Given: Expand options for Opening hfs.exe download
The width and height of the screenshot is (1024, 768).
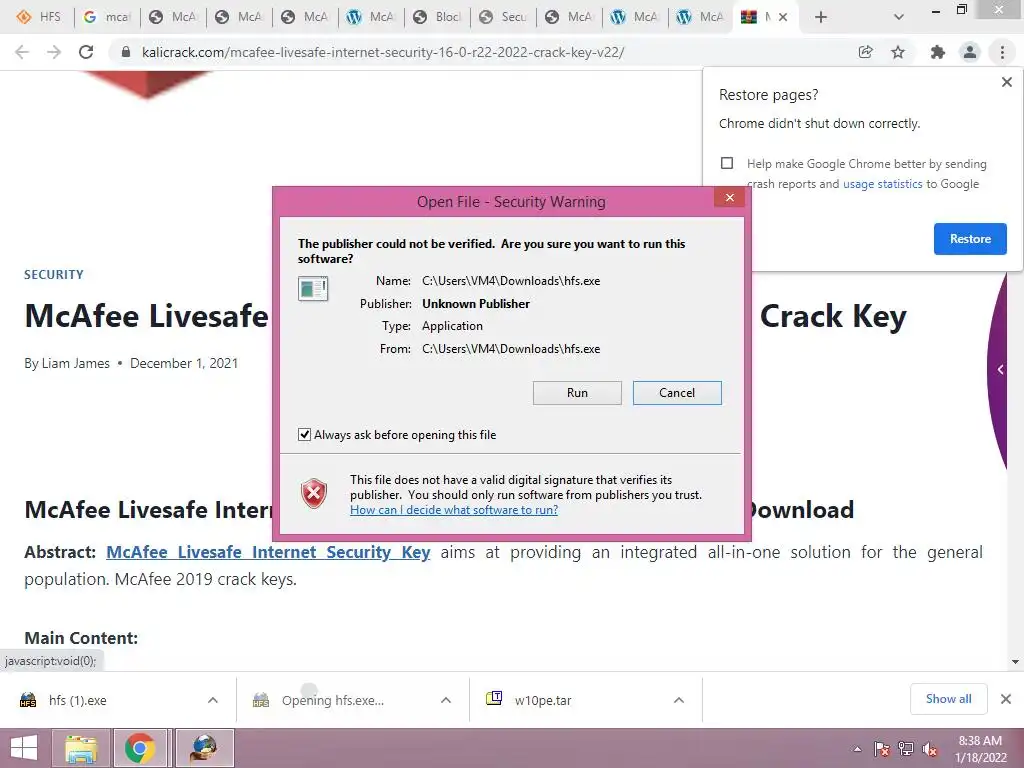Looking at the screenshot, I should coord(446,701).
